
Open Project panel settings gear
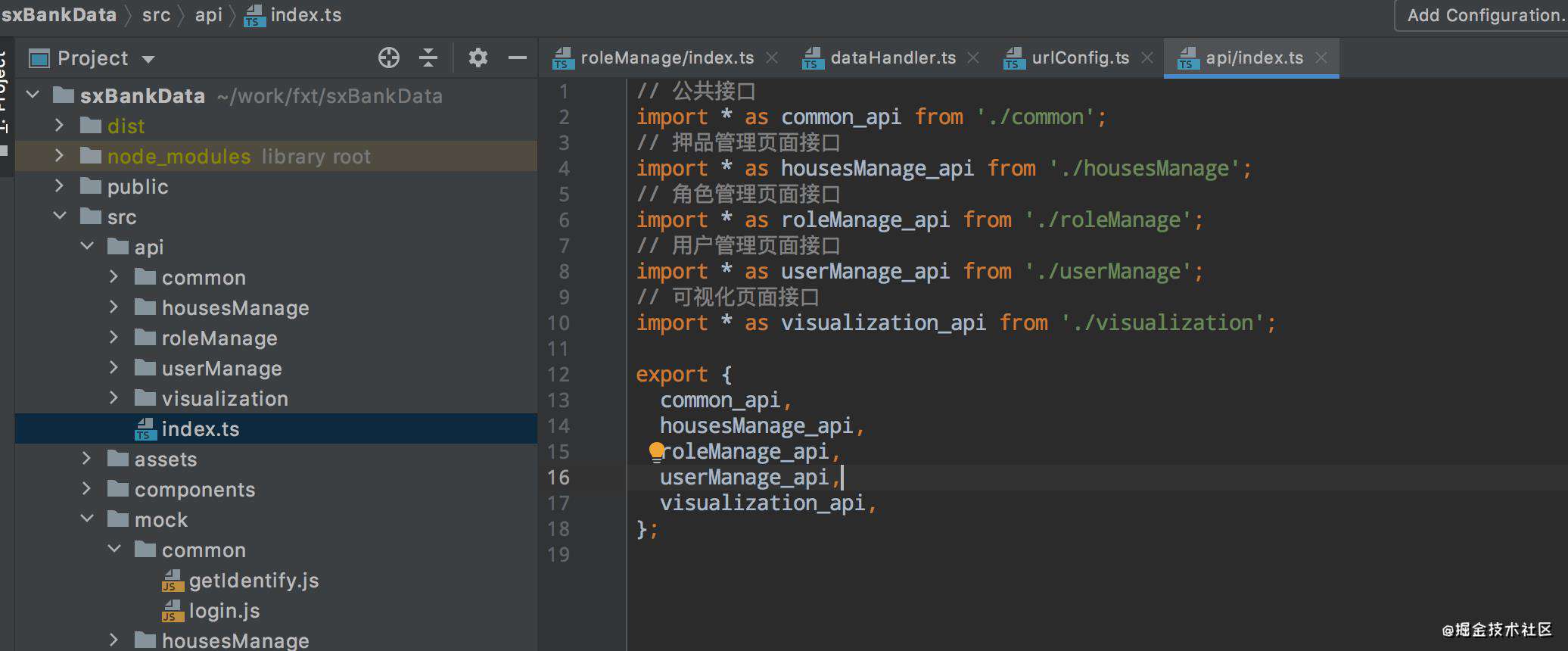(x=478, y=58)
